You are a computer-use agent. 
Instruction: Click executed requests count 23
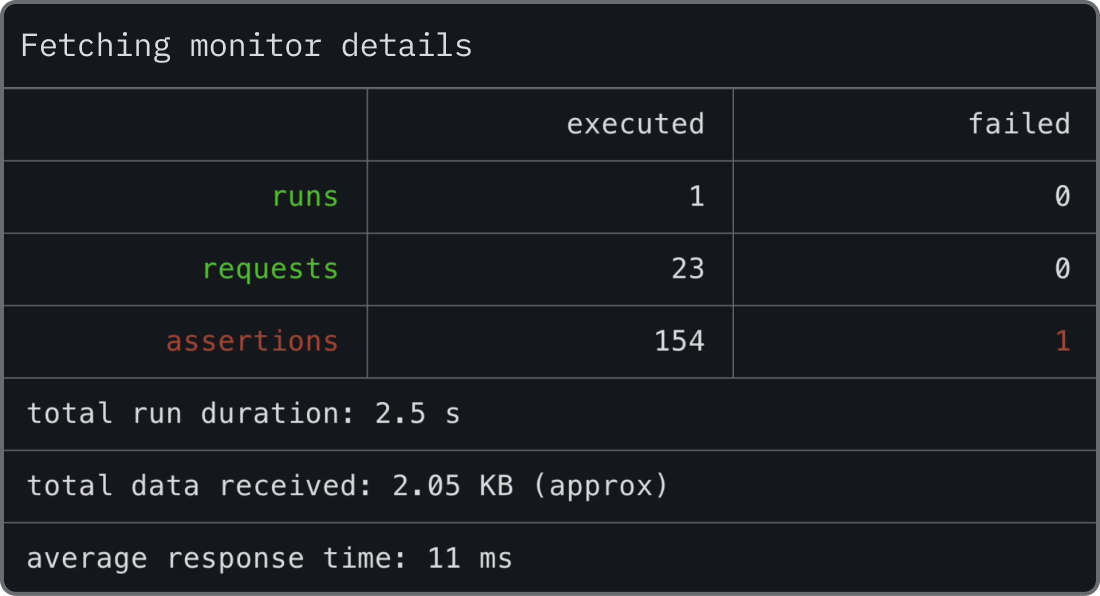687,269
